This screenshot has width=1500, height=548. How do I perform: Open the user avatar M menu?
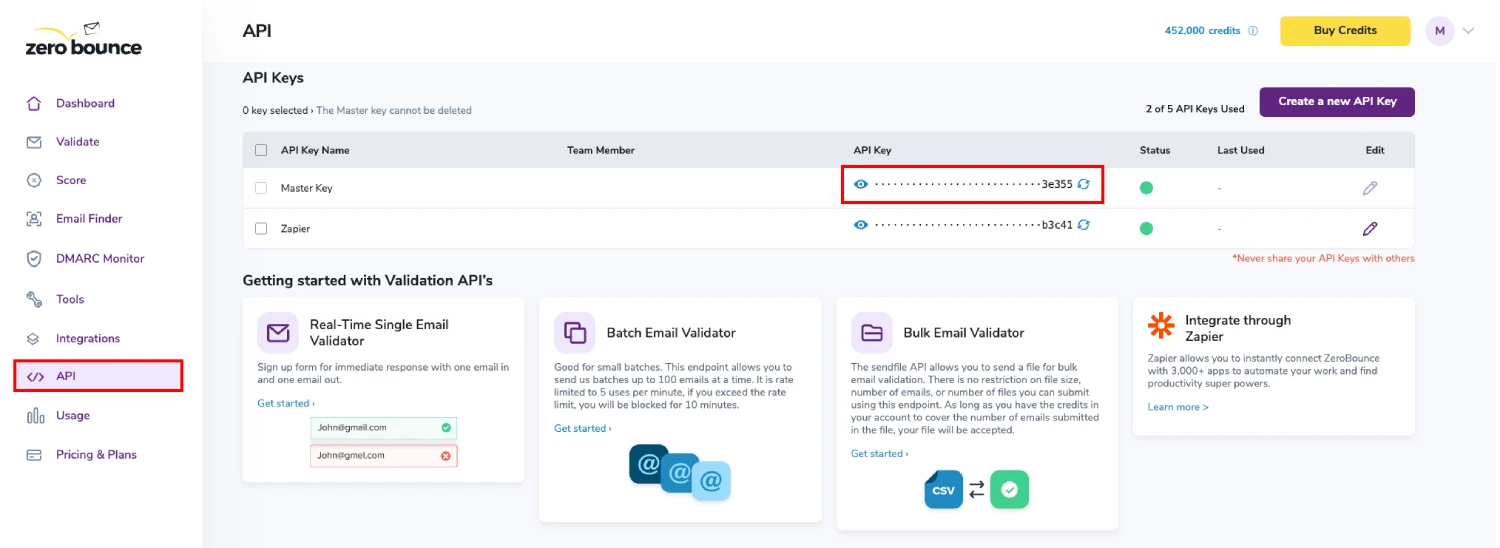(x=1439, y=31)
